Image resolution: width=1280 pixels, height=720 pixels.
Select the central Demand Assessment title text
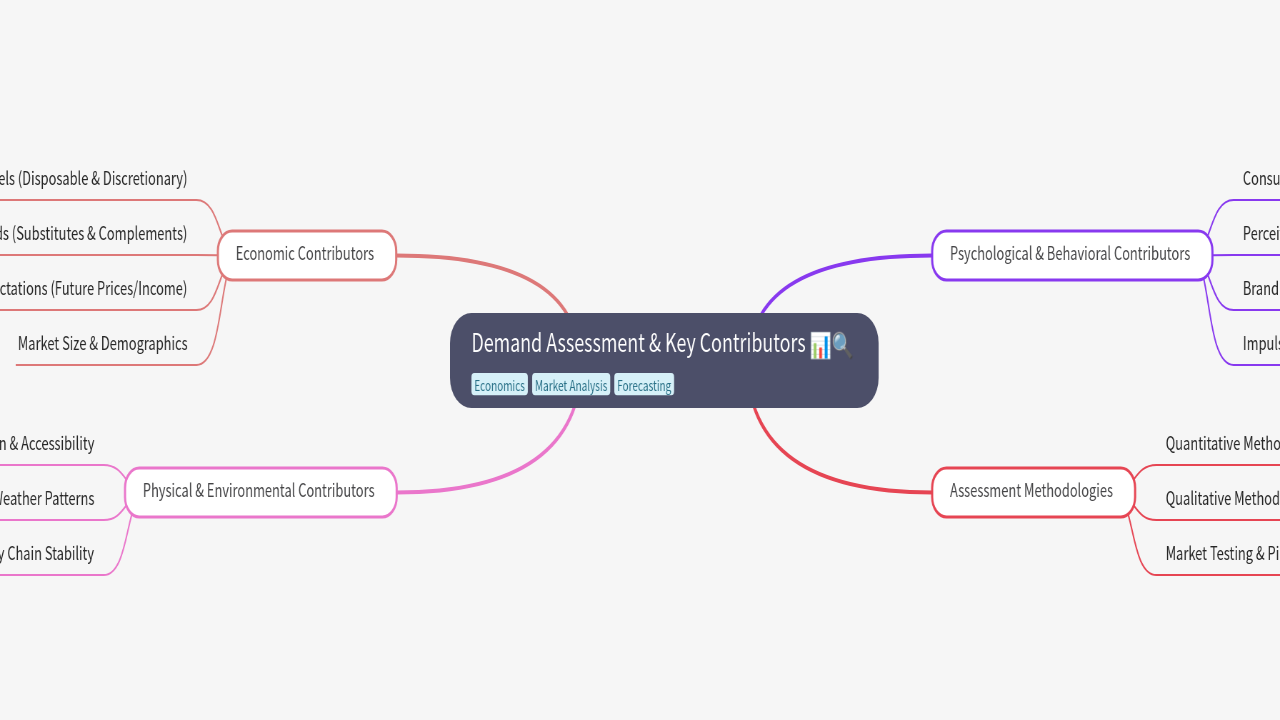(x=638, y=344)
